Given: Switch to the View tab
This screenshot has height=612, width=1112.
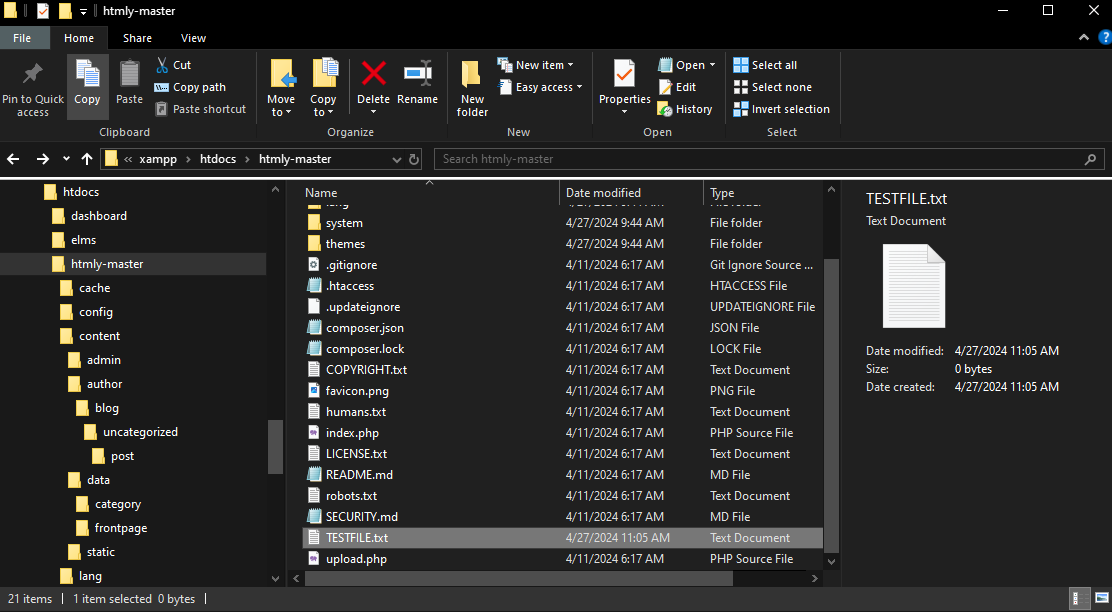Looking at the screenshot, I should pyautogui.click(x=193, y=37).
